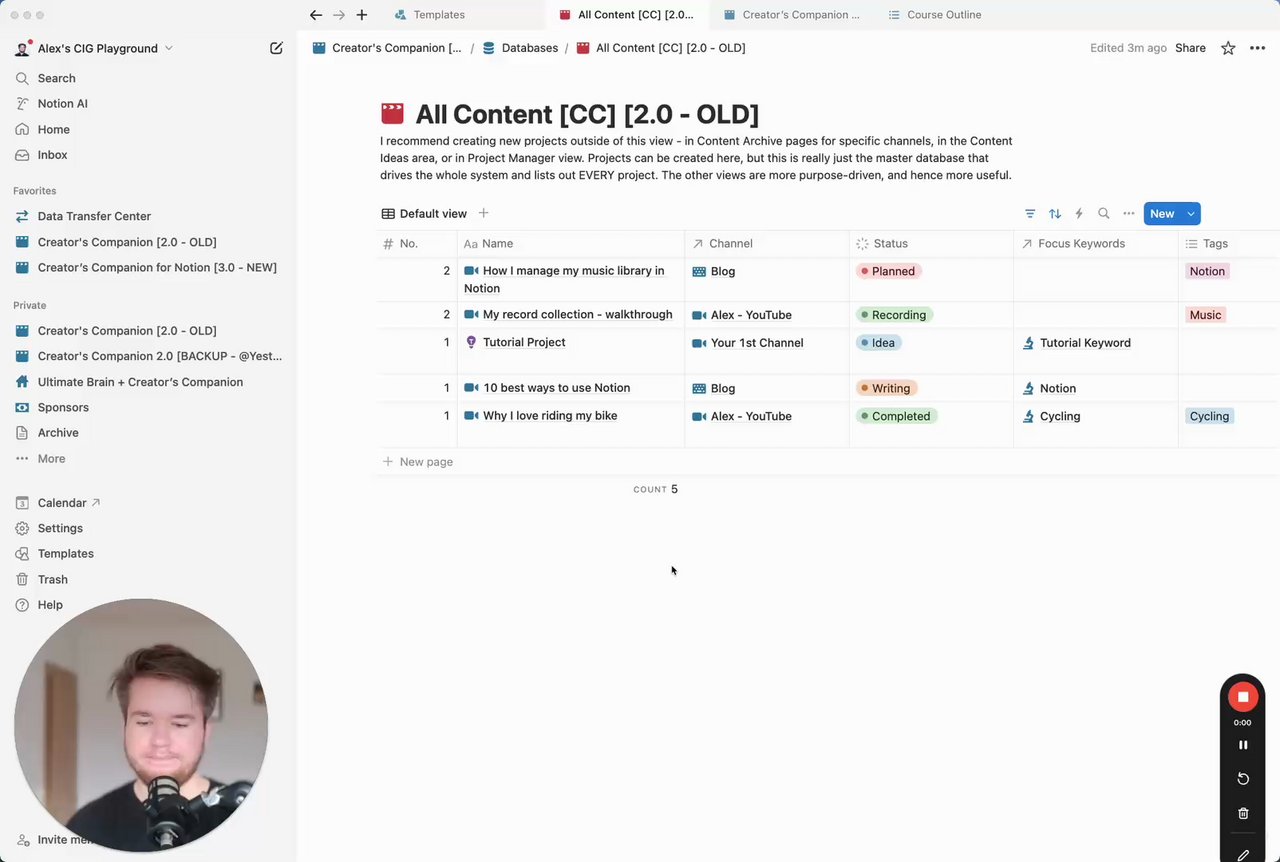
Task: Open the filter options icon
Action: 1030,213
